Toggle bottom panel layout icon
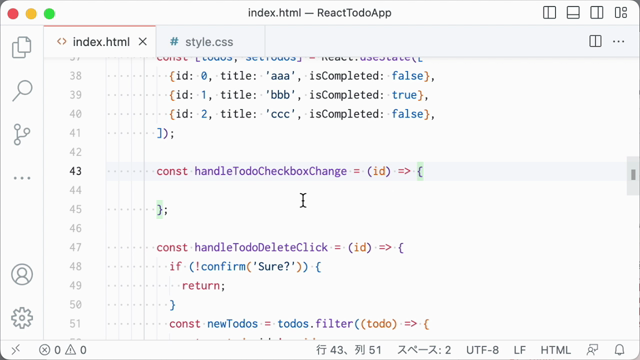This screenshot has width=640, height=360. point(573,13)
